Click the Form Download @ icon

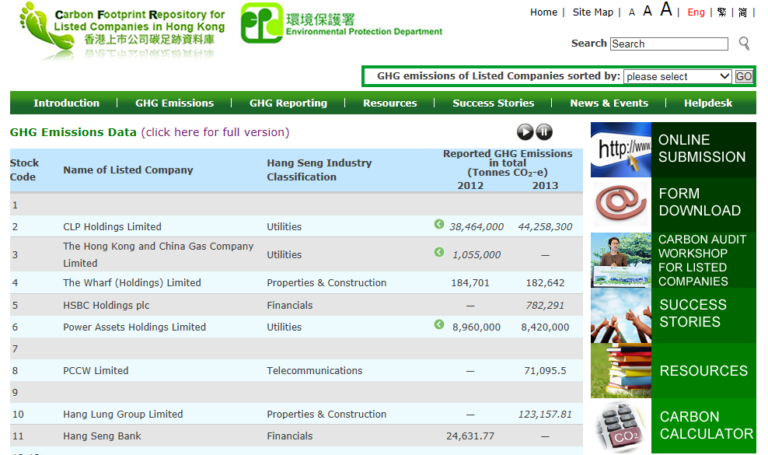pos(621,204)
